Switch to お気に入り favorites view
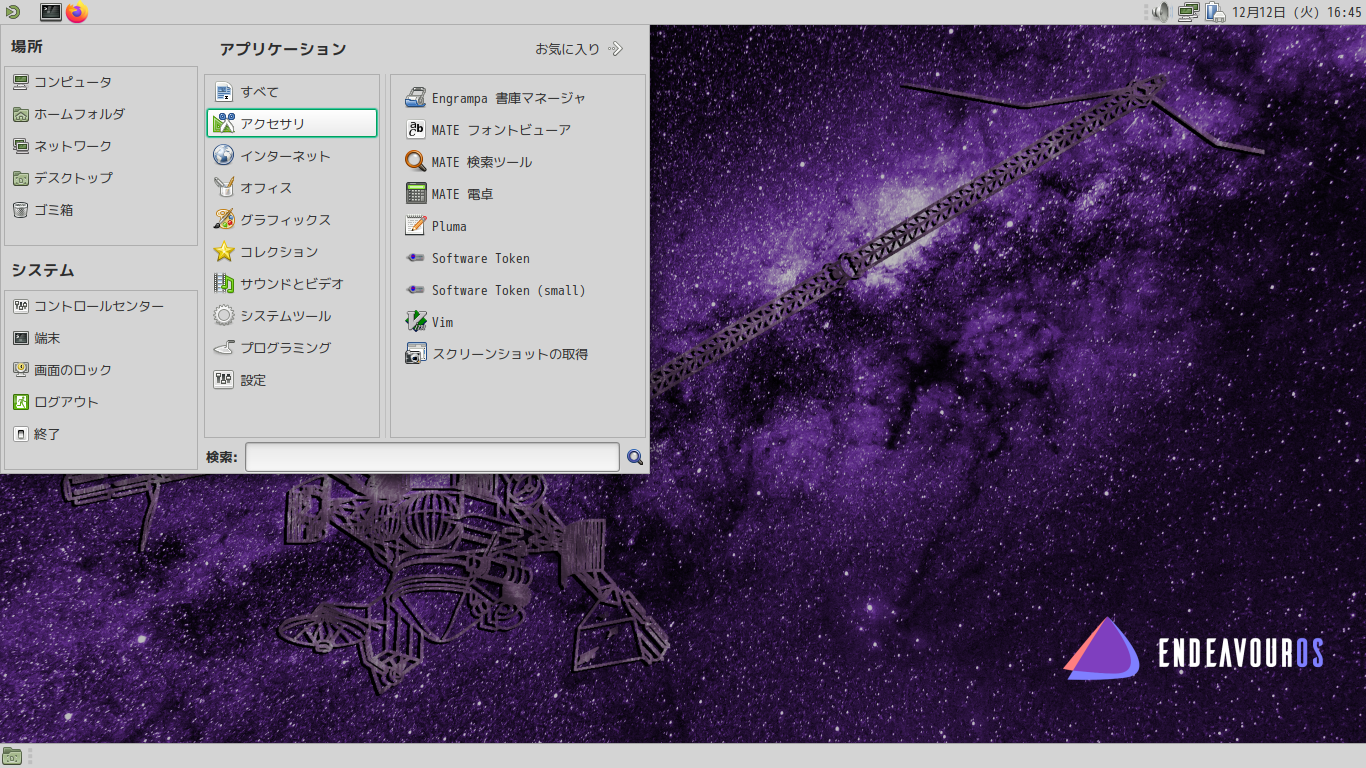1366x768 pixels. pos(579,48)
